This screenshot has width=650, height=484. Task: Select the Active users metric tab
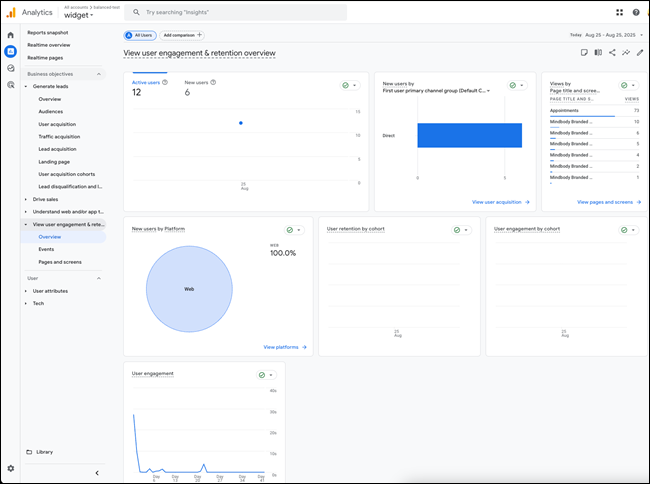click(x=150, y=87)
